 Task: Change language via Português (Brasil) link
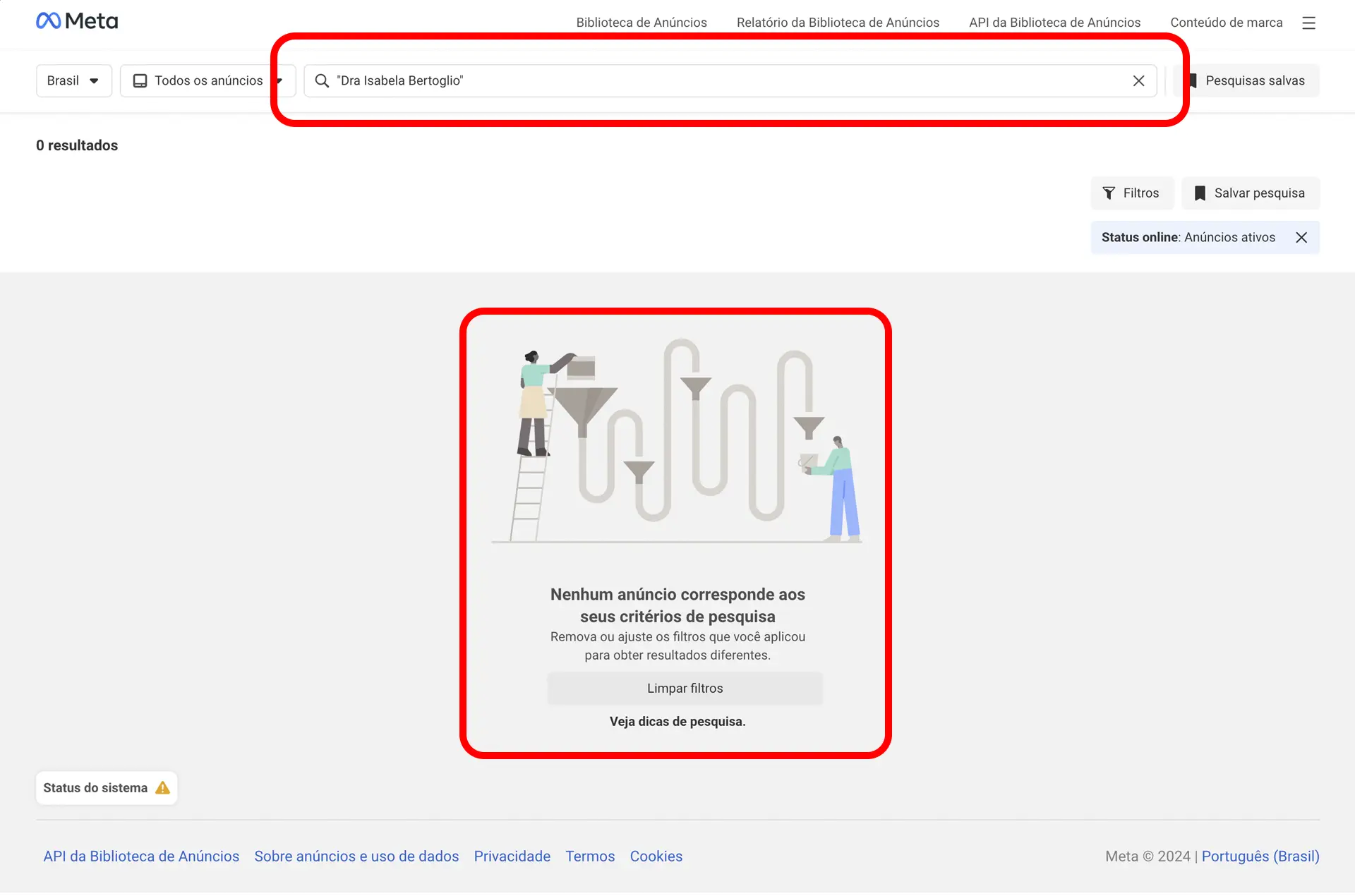click(x=1260, y=856)
